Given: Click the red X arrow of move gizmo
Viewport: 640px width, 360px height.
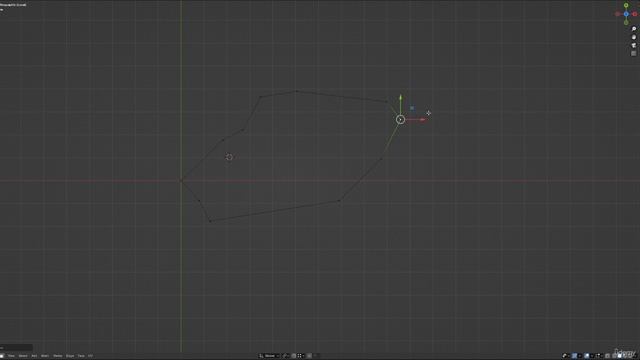Looking at the screenshot, I should click(x=422, y=120).
